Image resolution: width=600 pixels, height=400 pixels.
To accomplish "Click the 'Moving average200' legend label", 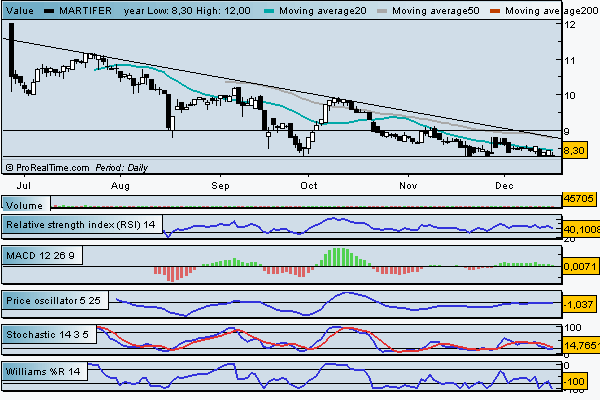I will click(x=551, y=11).
